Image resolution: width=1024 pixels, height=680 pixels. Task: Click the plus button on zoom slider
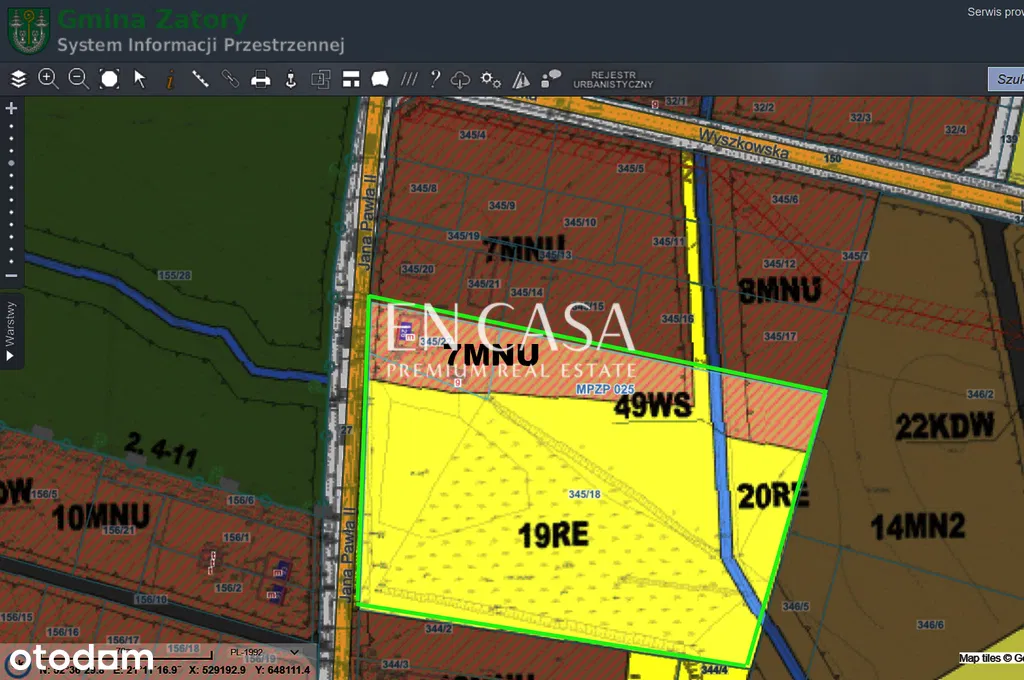click(x=11, y=108)
